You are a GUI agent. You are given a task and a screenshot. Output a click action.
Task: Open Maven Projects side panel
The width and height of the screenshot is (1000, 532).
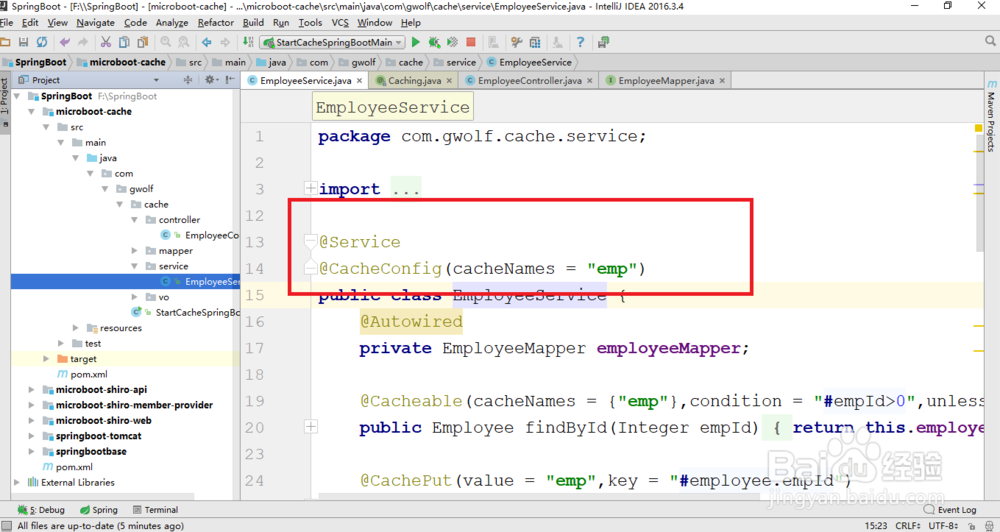click(x=991, y=116)
